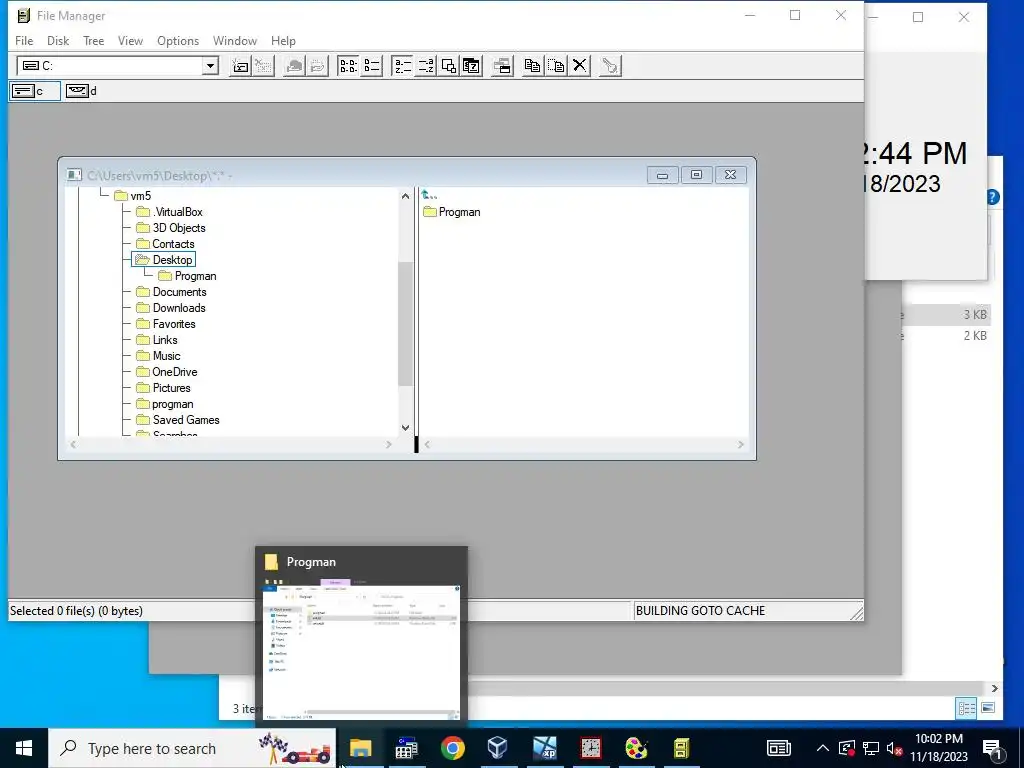Select the .VirtualBox folder in tree
Screen dimensions: 1024x768
point(170,212)
